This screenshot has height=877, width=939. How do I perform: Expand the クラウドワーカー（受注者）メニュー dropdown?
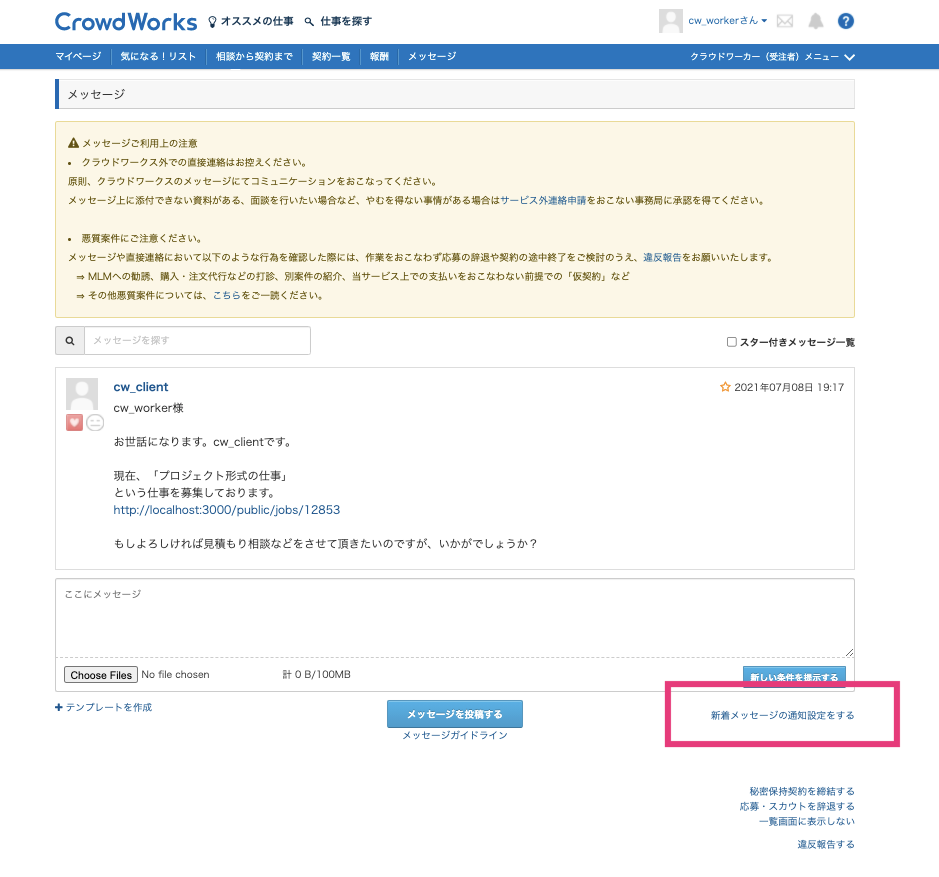773,57
